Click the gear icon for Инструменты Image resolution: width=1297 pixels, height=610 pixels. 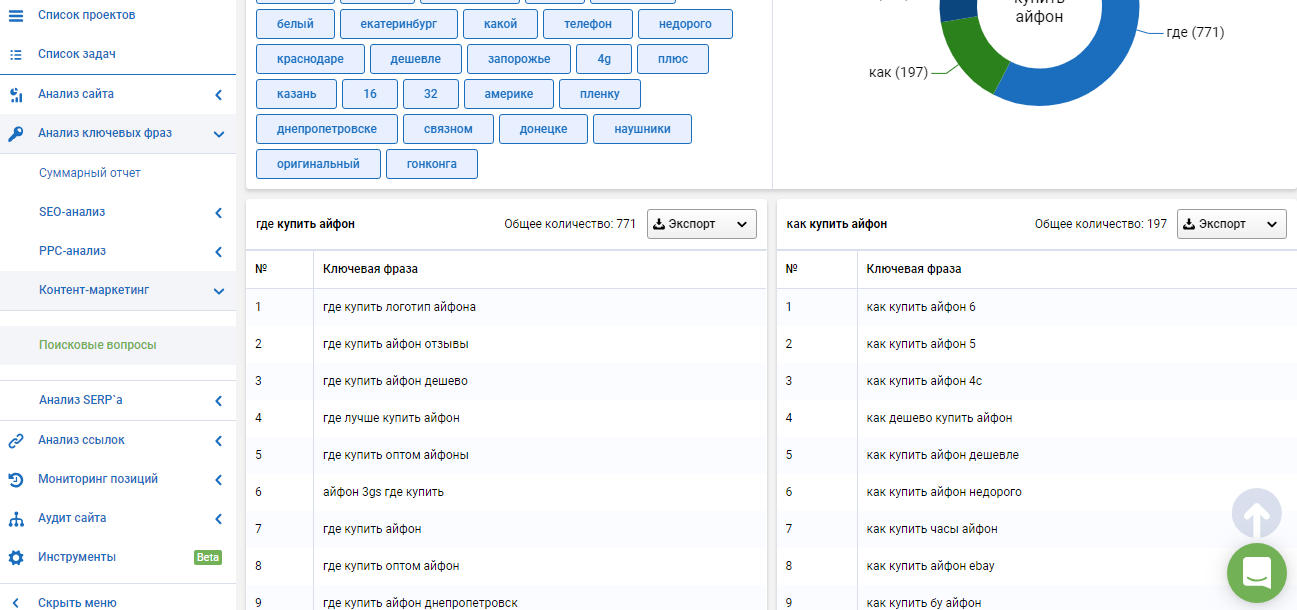pos(15,557)
